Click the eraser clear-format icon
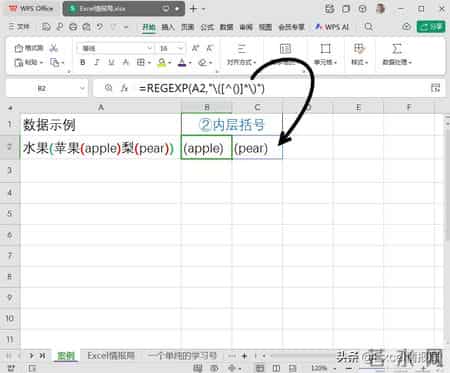 (202, 62)
